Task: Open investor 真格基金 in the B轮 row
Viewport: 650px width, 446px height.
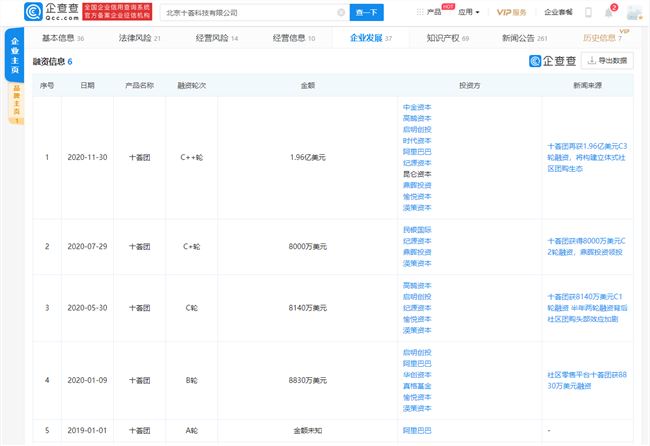Action: [417, 386]
